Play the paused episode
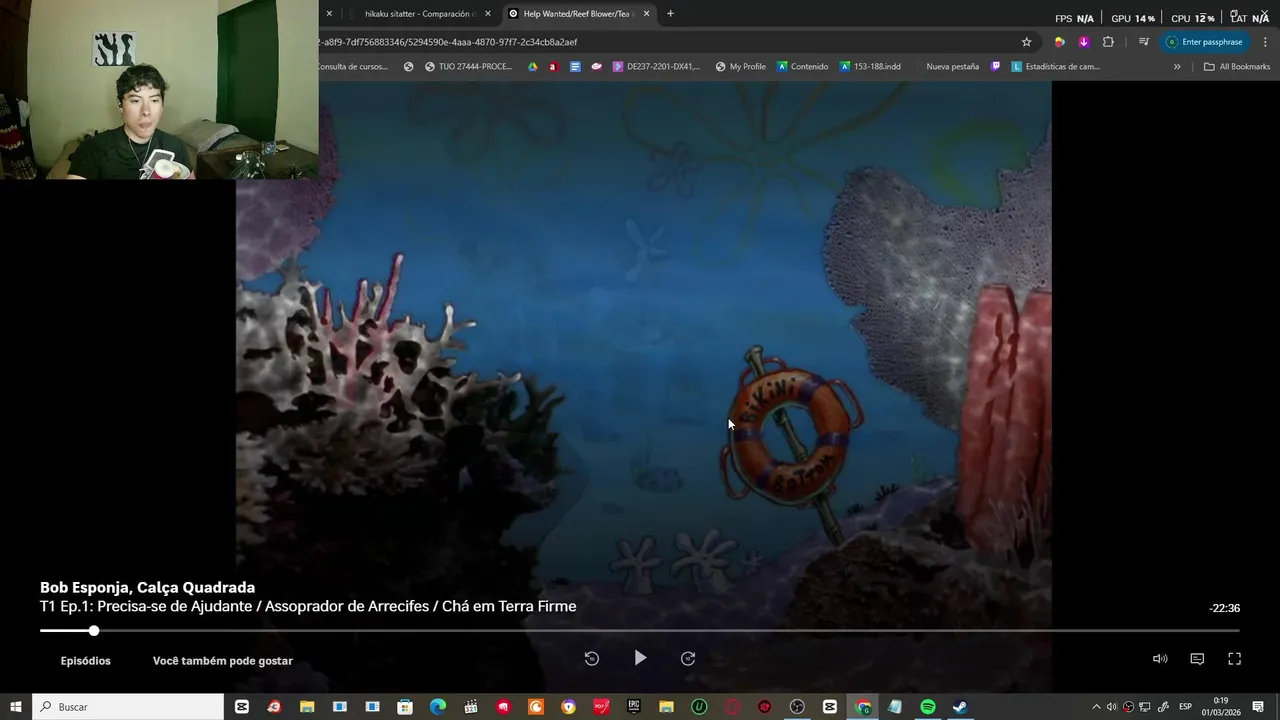This screenshot has width=1280, height=720. (x=640, y=658)
